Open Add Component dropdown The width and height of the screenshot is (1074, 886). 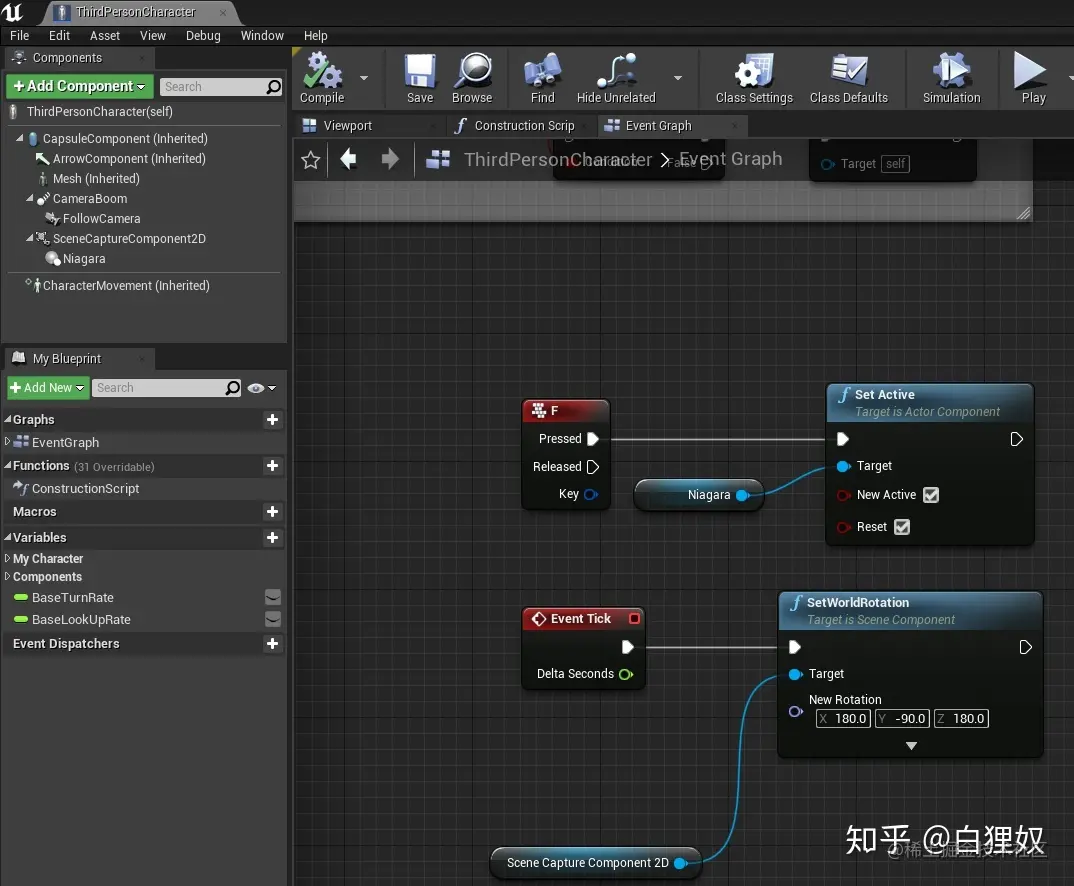point(79,86)
